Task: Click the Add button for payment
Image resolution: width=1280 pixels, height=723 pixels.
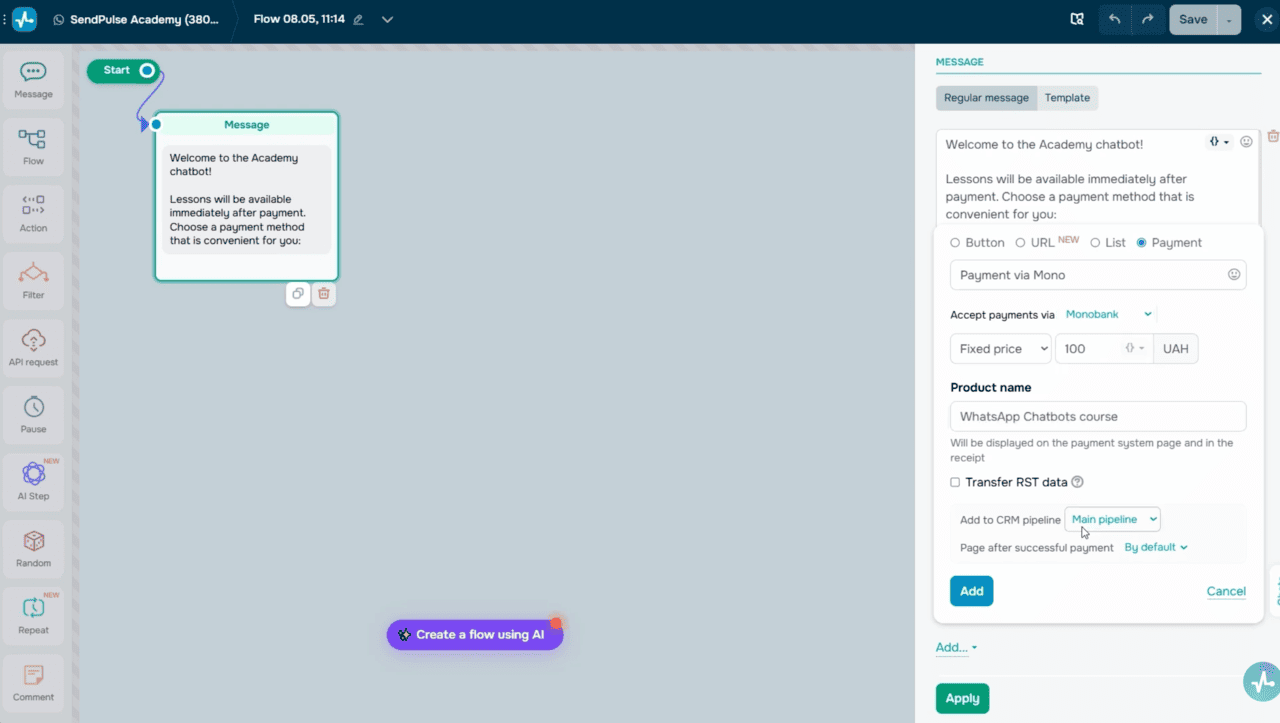Action: click(971, 591)
